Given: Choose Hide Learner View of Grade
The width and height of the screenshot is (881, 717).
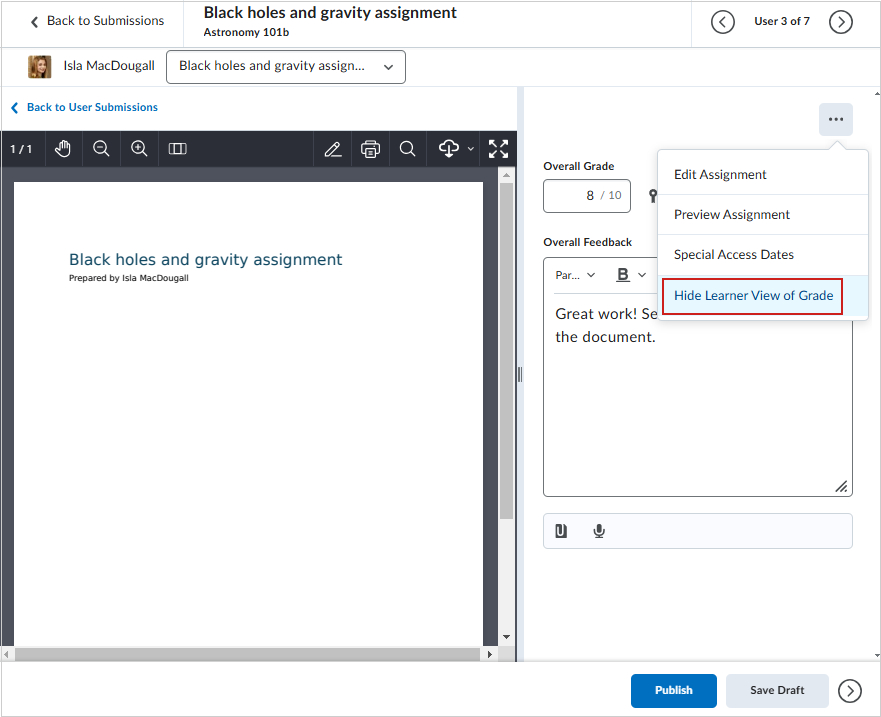Looking at the screenshot, I should [x=753, y=296].
